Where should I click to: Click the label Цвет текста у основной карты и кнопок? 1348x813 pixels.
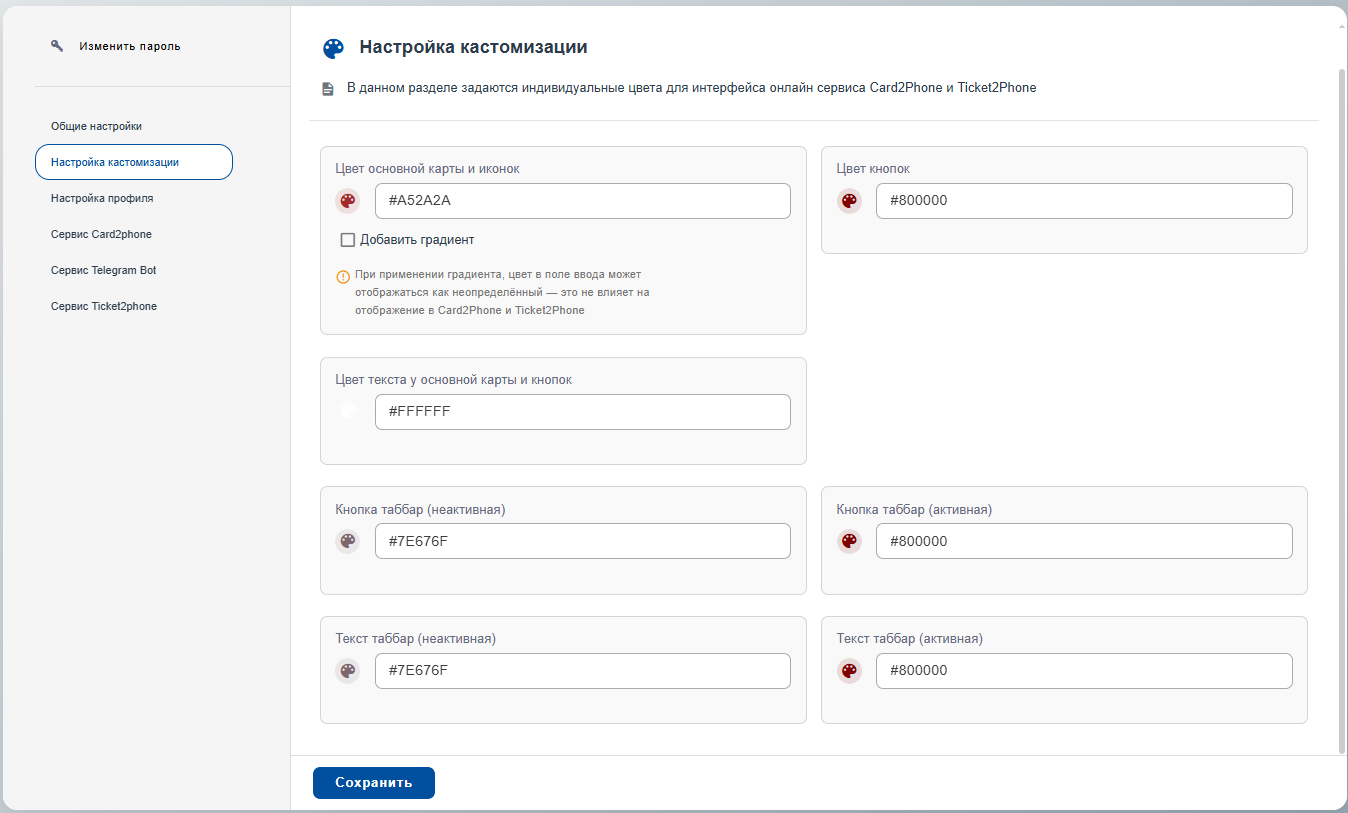pos(454,380)
